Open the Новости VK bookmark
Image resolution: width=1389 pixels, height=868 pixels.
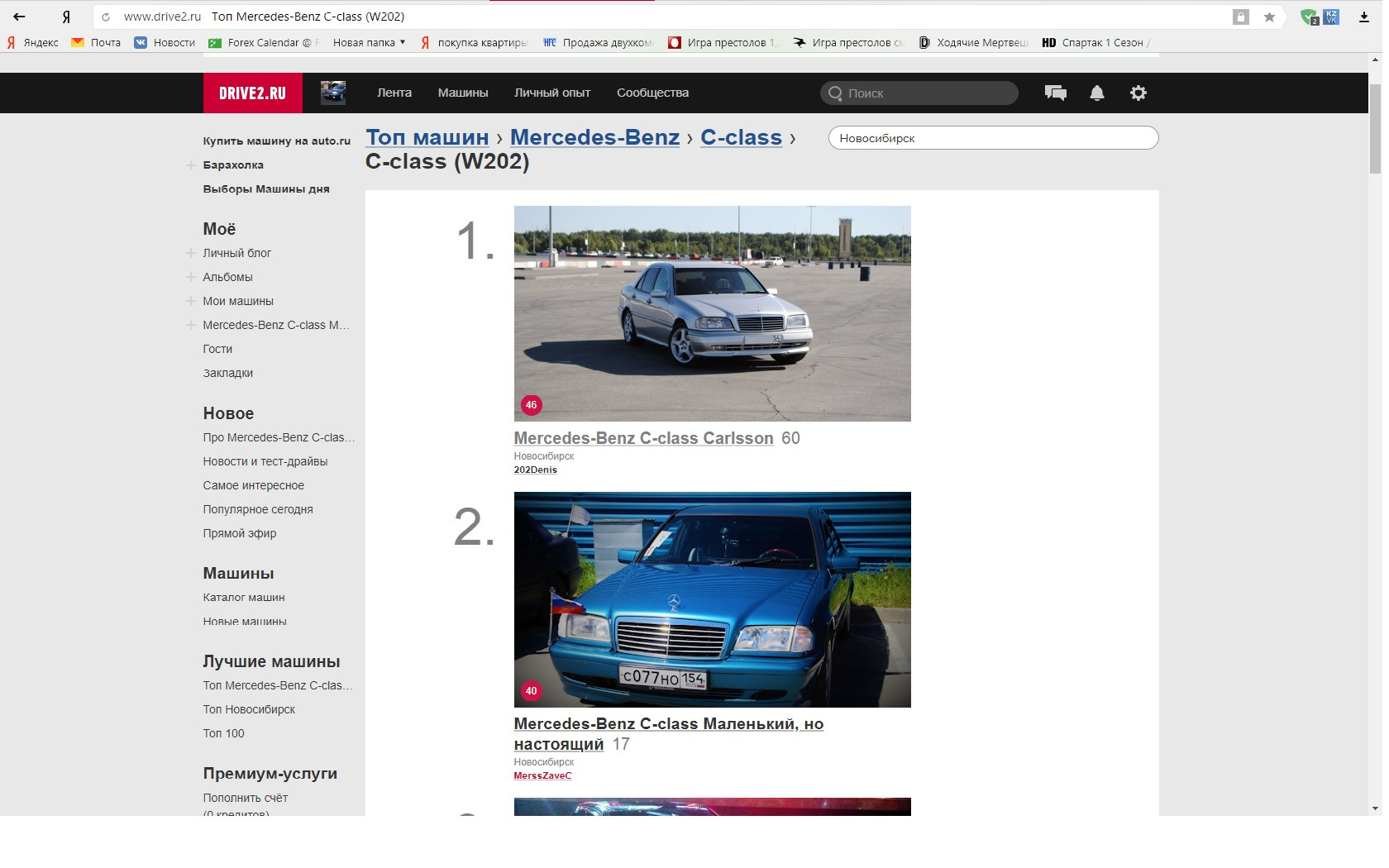tap(165, 42)
